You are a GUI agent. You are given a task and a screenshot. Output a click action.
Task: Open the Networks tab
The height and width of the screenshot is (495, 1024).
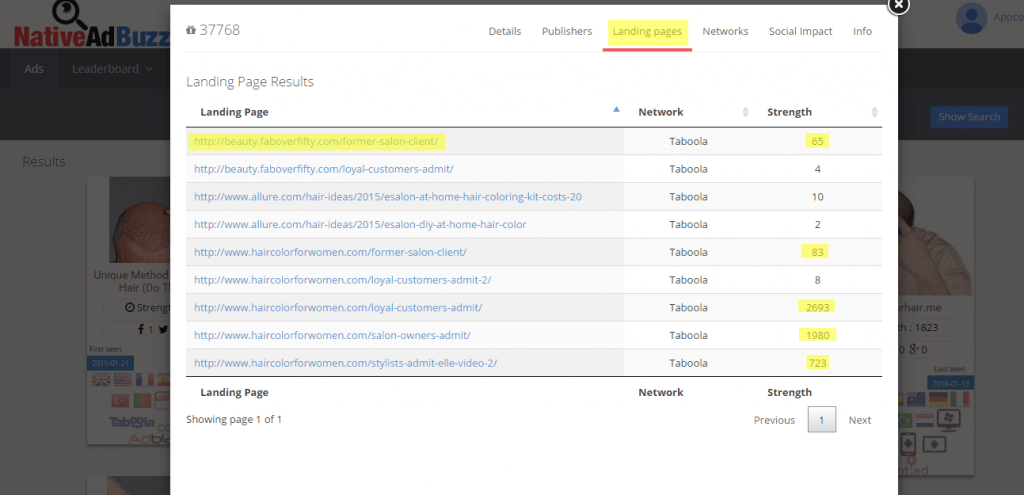[x=725, y=31]
